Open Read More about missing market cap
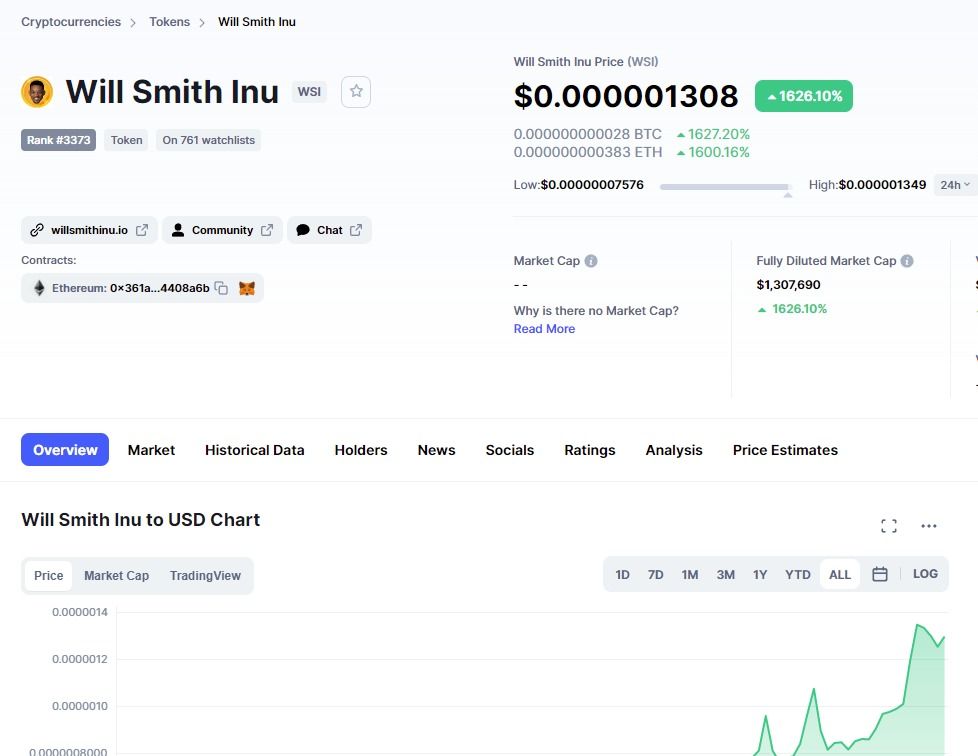Image resolution: width=978 pixels, height=756 pixels. (544, 329)
